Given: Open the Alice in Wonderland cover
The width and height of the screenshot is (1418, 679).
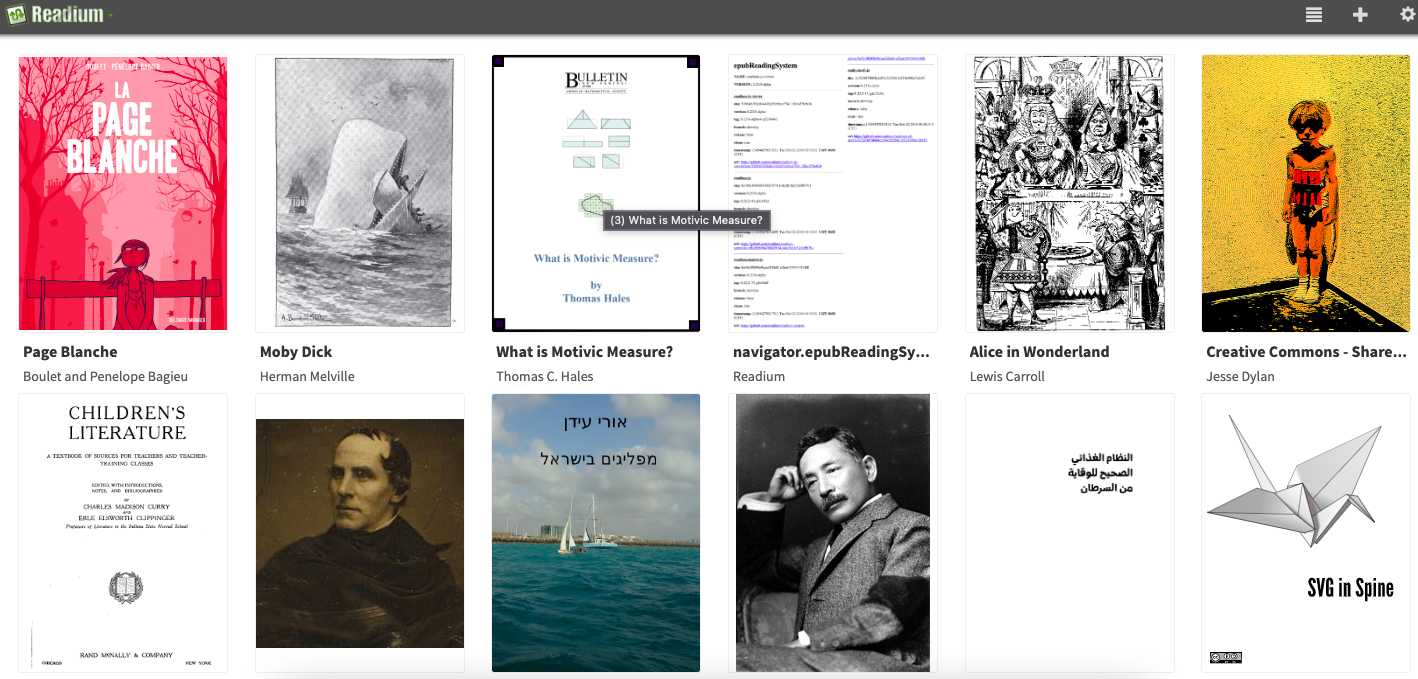Looking at the screenshot, I should point(1070,193).
